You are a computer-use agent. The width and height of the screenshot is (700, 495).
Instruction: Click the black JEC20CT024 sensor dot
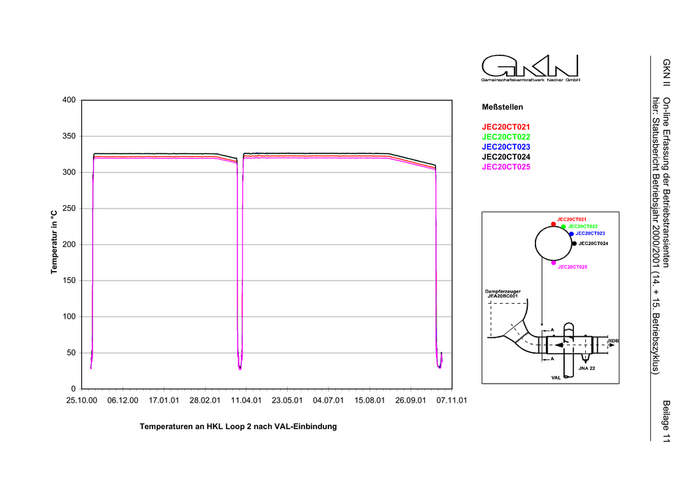(573, 243)
